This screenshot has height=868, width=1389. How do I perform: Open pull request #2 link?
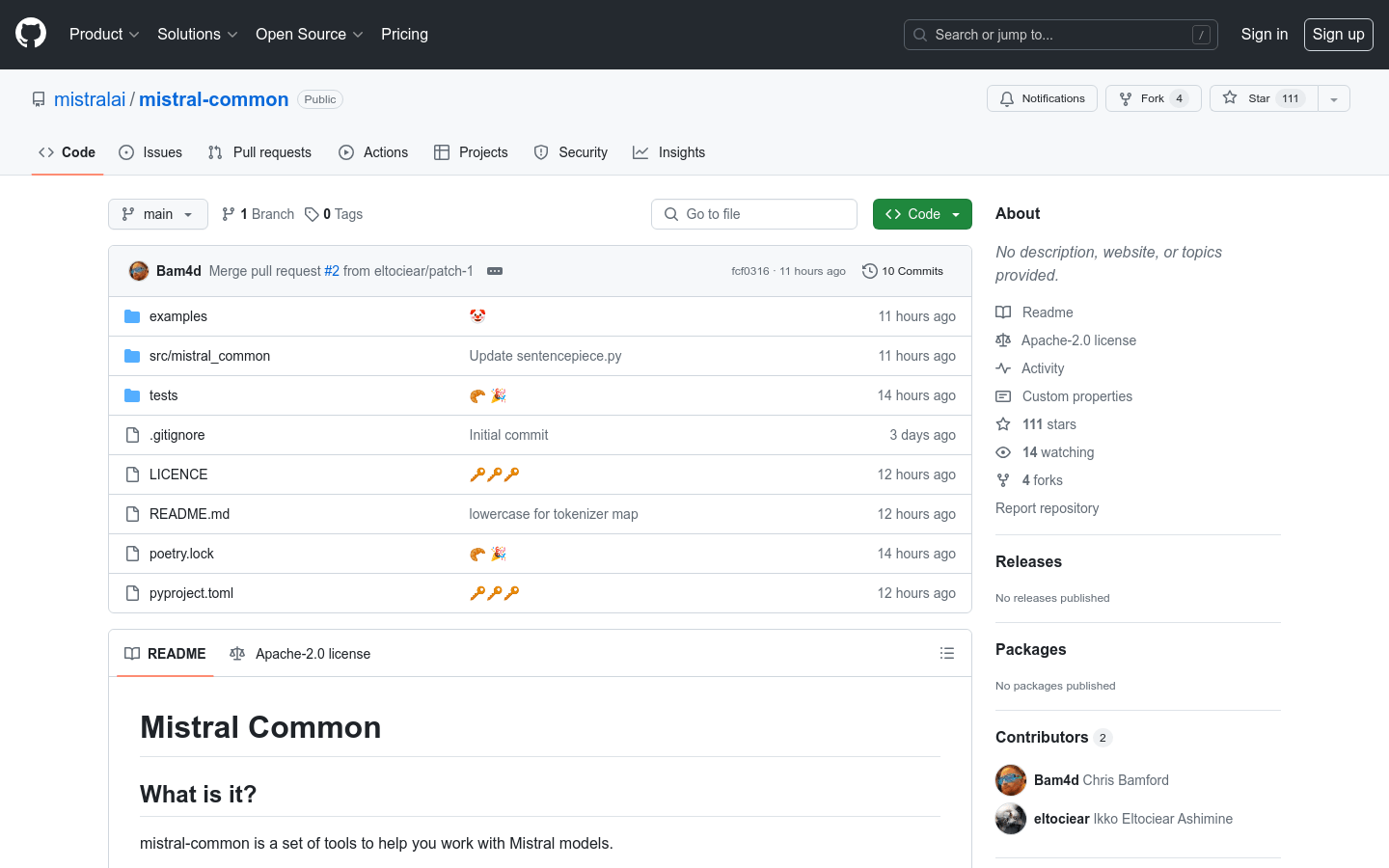(x=332, y=271)
